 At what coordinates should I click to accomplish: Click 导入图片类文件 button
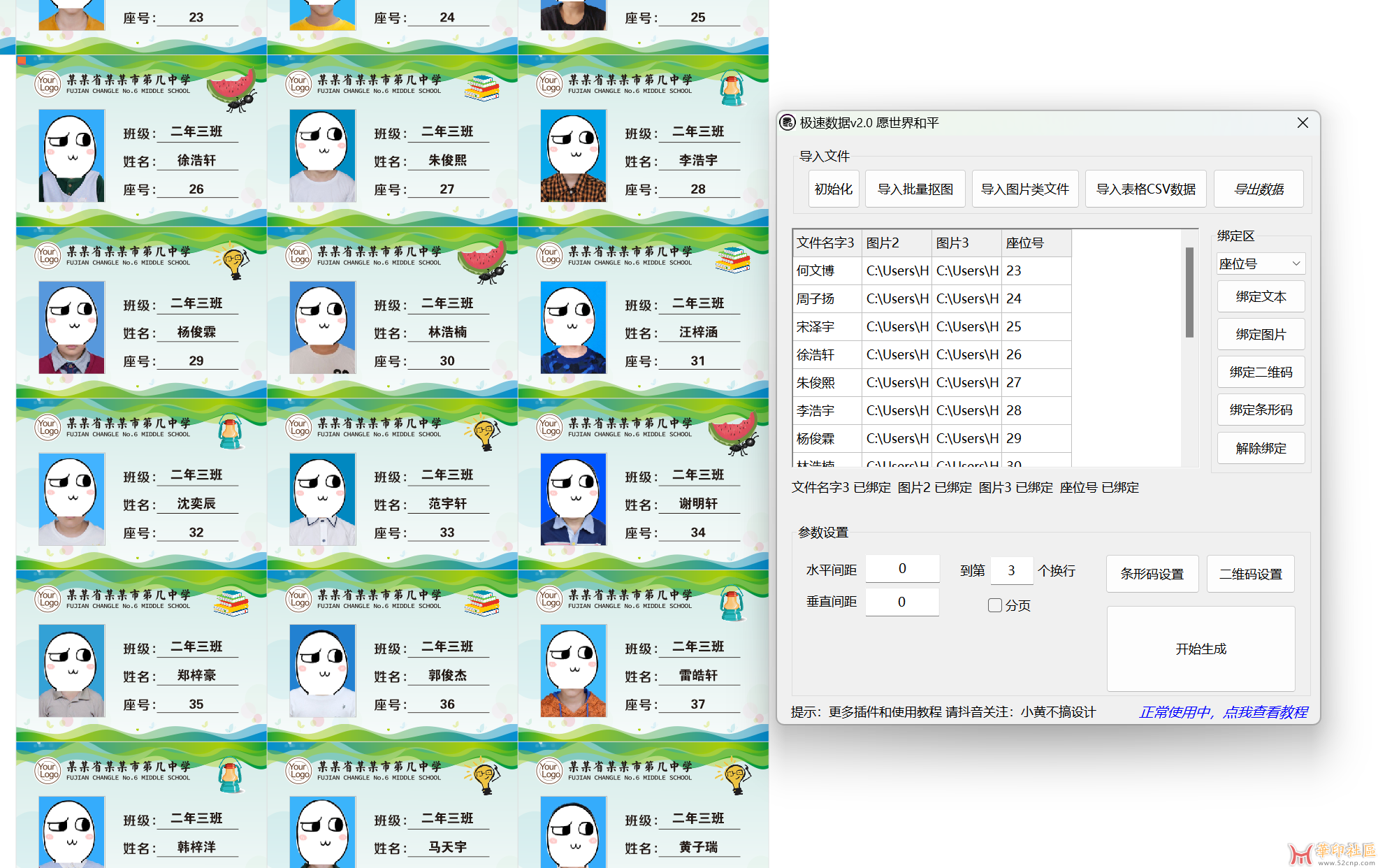click(1024, 189)
